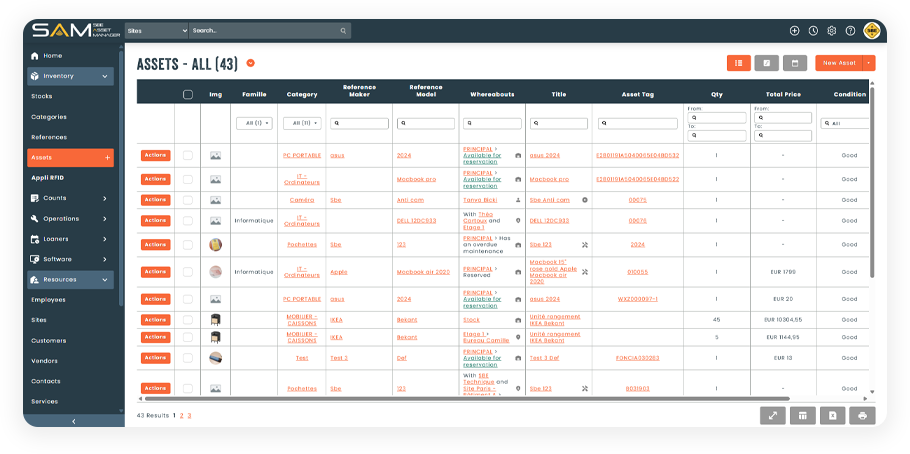The image size is (910, 454).
Task: Select the orange list view button
Action: click(739, 63)
